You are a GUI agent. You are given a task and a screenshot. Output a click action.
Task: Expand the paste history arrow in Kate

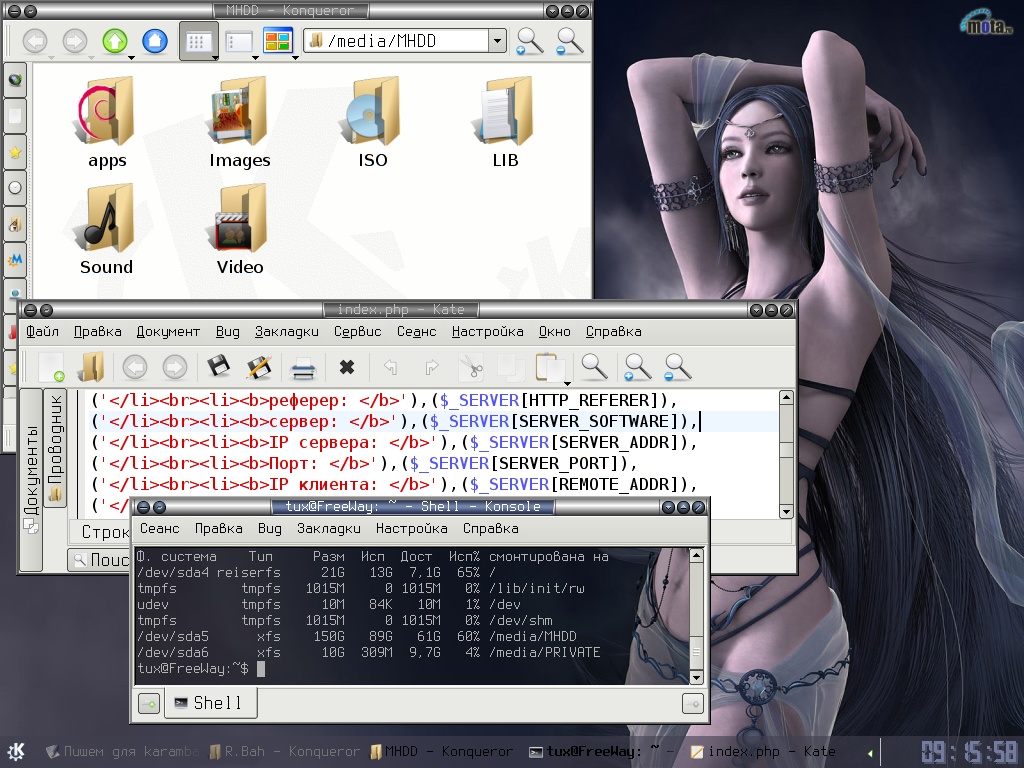tap(567, 383)
